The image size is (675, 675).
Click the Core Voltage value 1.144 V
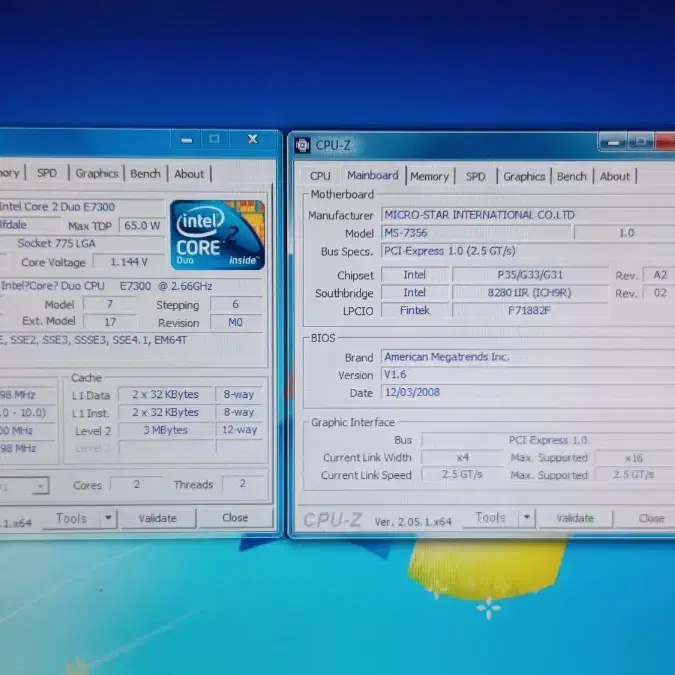[129, 262]
